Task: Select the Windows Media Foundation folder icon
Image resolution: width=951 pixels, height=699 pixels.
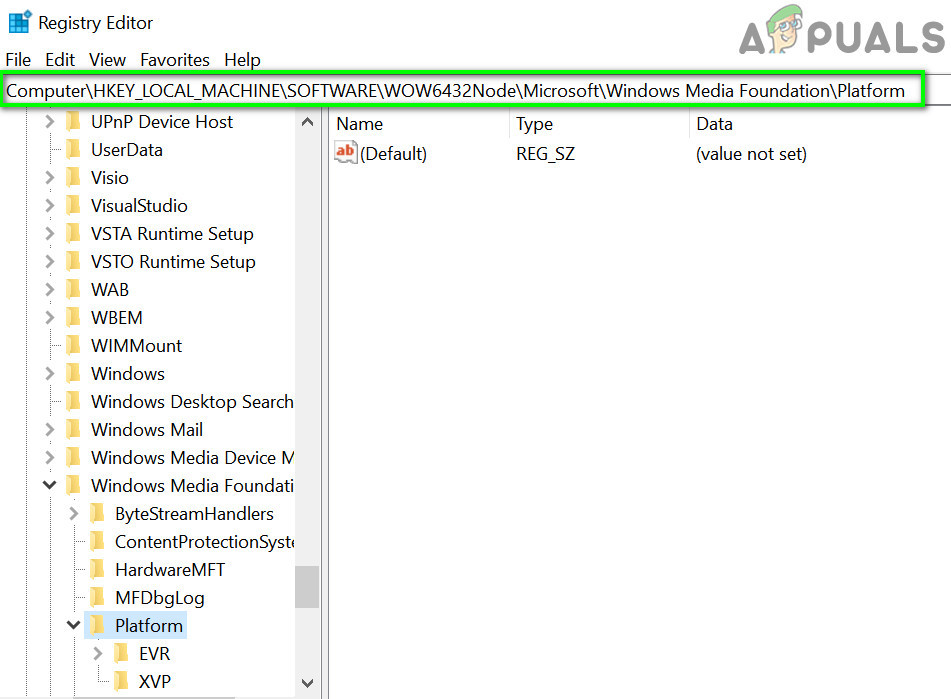Action: 73,485
